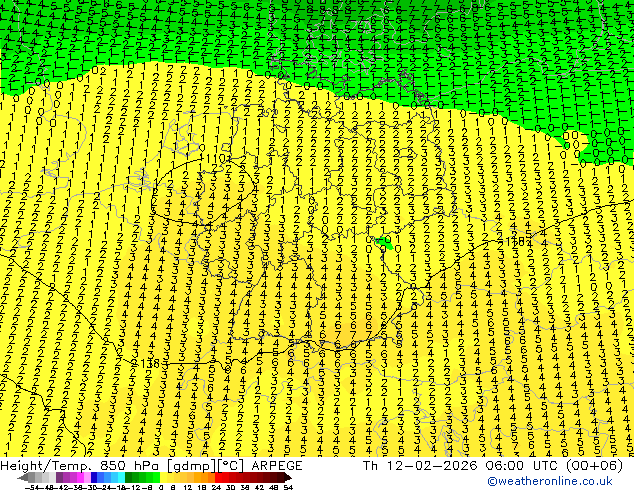Screen dimensions: 634x490
Task: Click the '[°C]' unit label
Action: pos(232,466)
